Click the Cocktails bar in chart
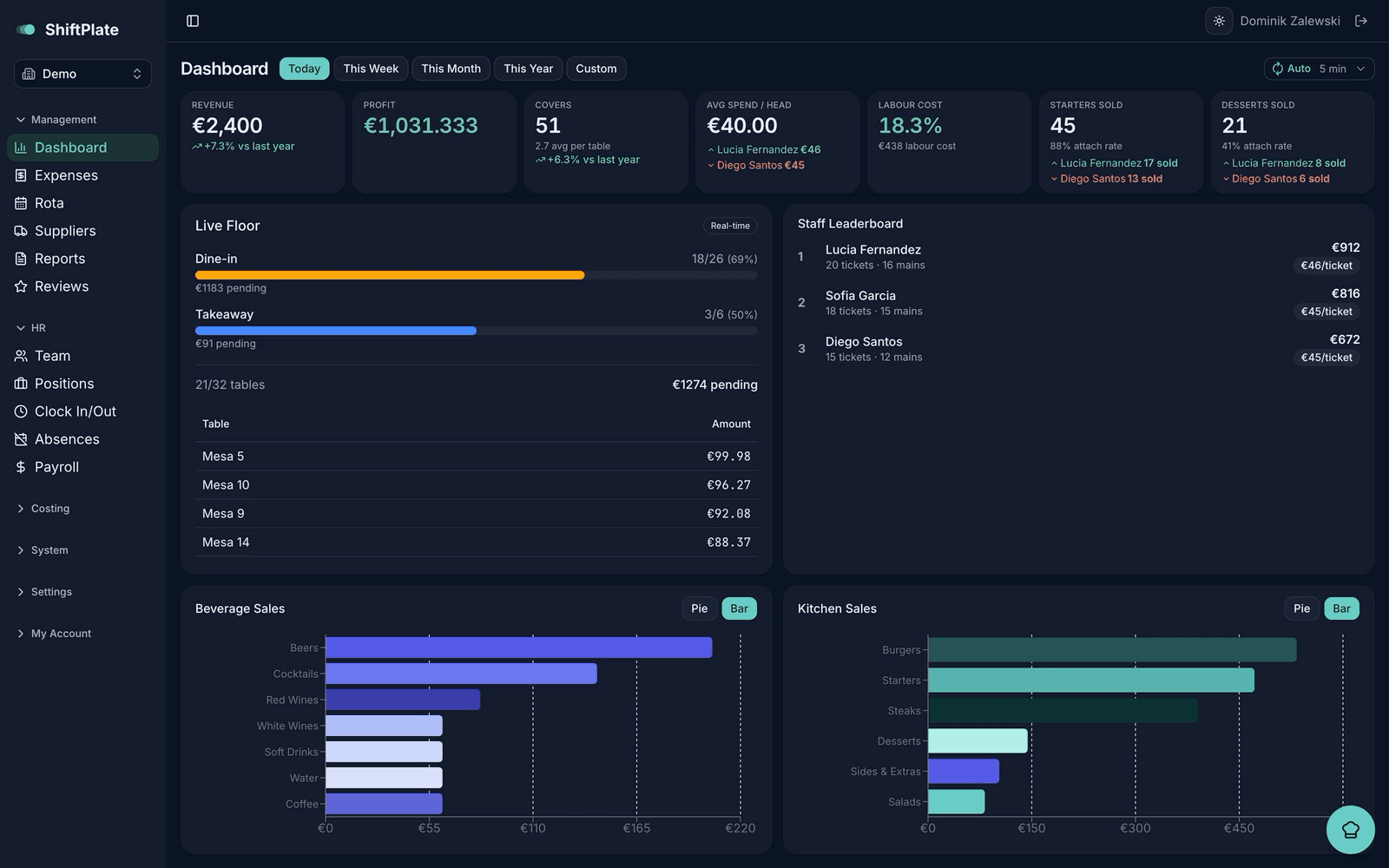1389x868 pixels. click(x=461, y=674)
